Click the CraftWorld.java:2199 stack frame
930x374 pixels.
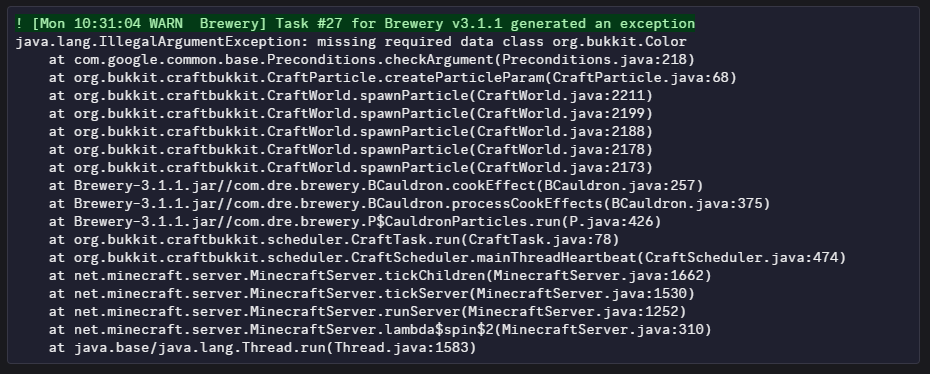pyautogui.click(x=351, y=113)
